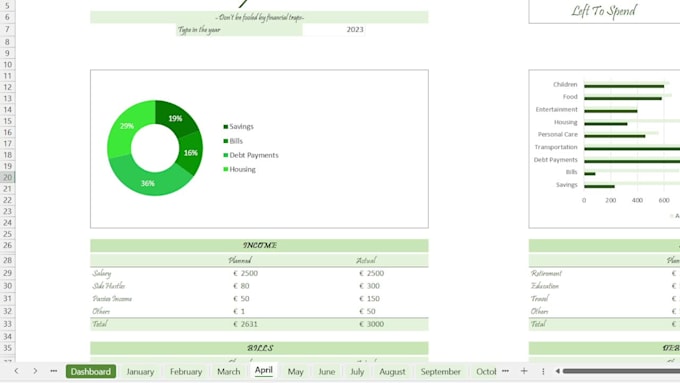This screenshot has height=383, width=680.
Task: Click Children bar in bar chart
Action: point(624,86)
